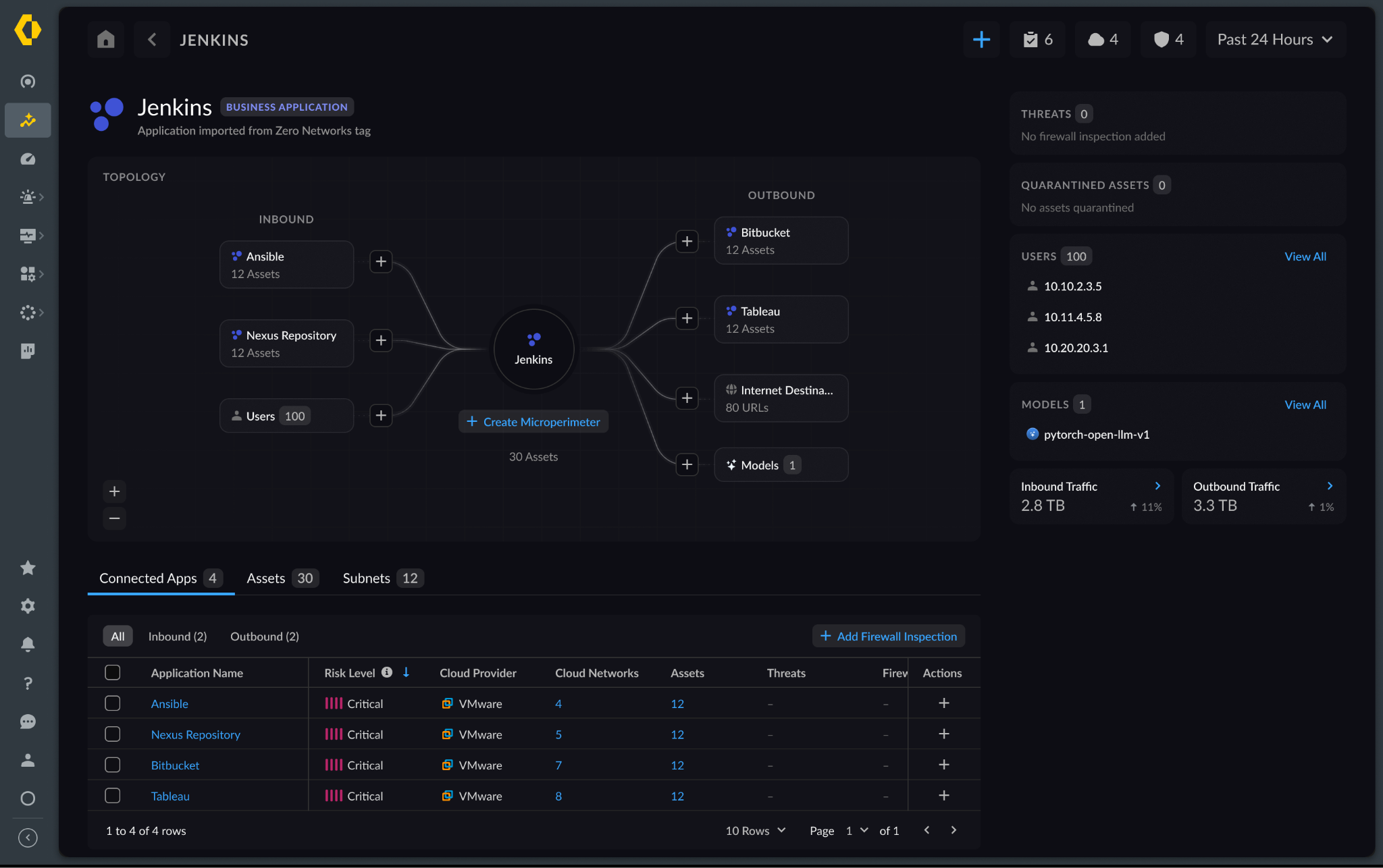
Task: Check the Ansible row checkbox
Action: pos(113,703)
